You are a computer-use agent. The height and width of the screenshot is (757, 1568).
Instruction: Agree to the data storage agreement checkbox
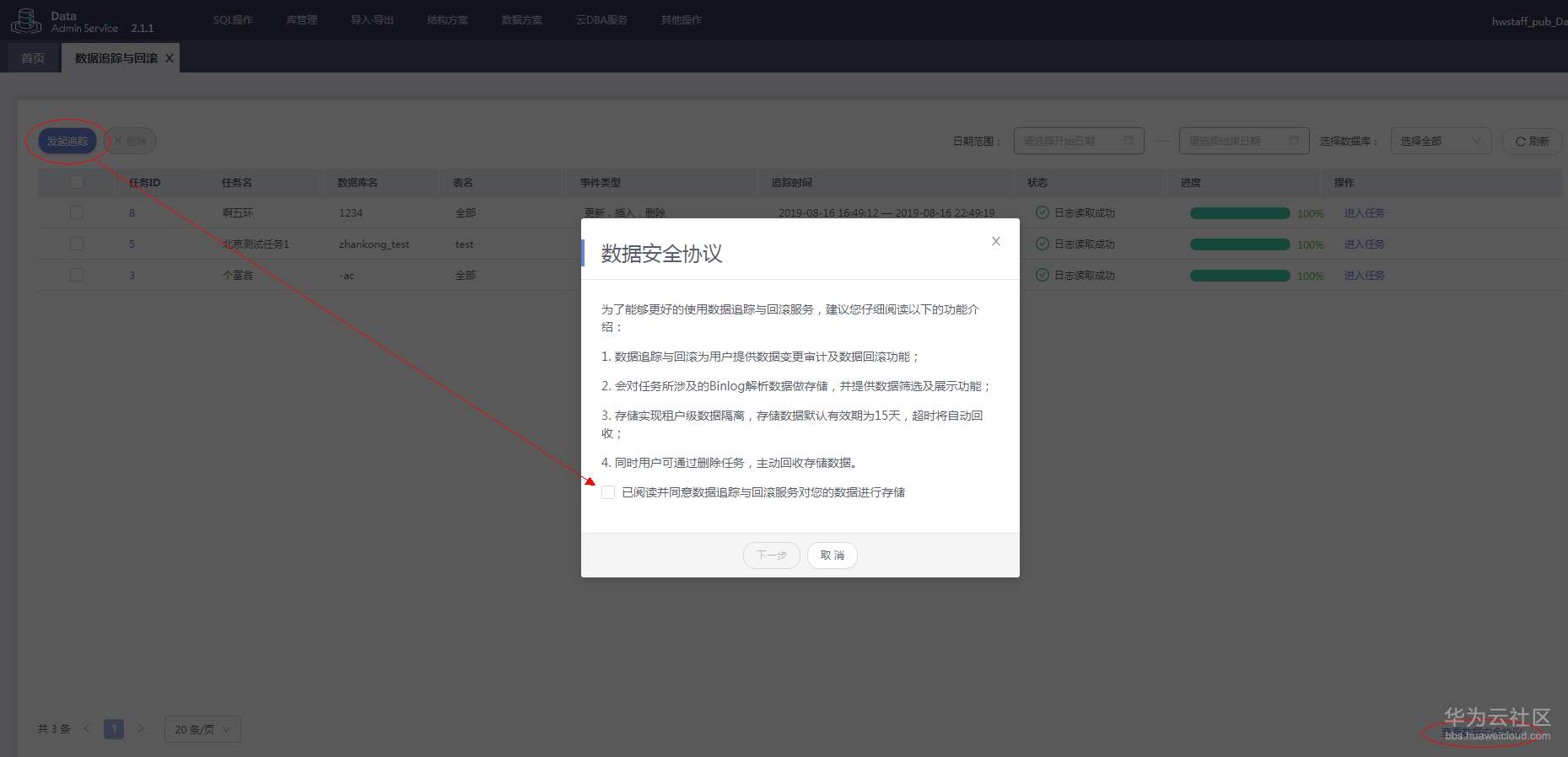(608, 492)
